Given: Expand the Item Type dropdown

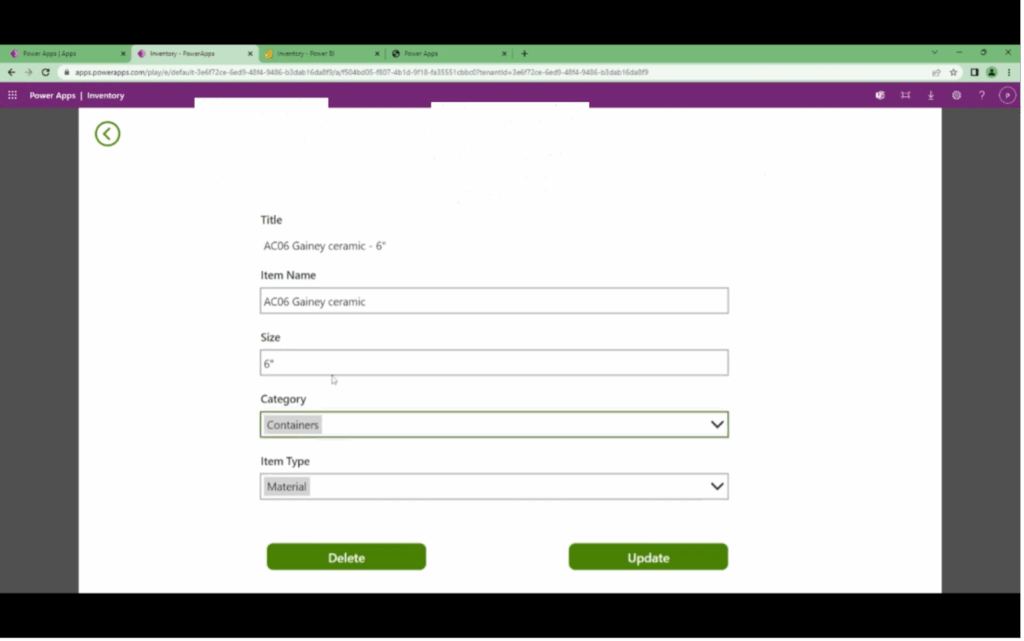Looking at the screenshot, I should point(717,486).
